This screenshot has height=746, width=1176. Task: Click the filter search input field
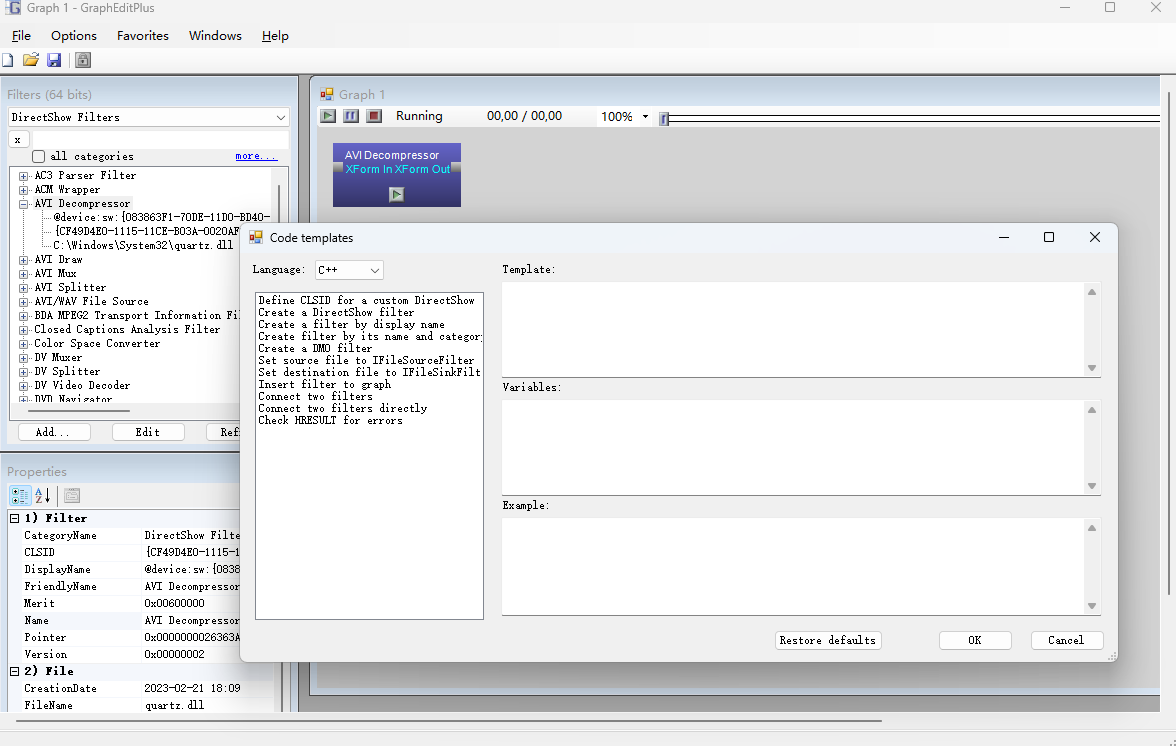tap(160, 139)
